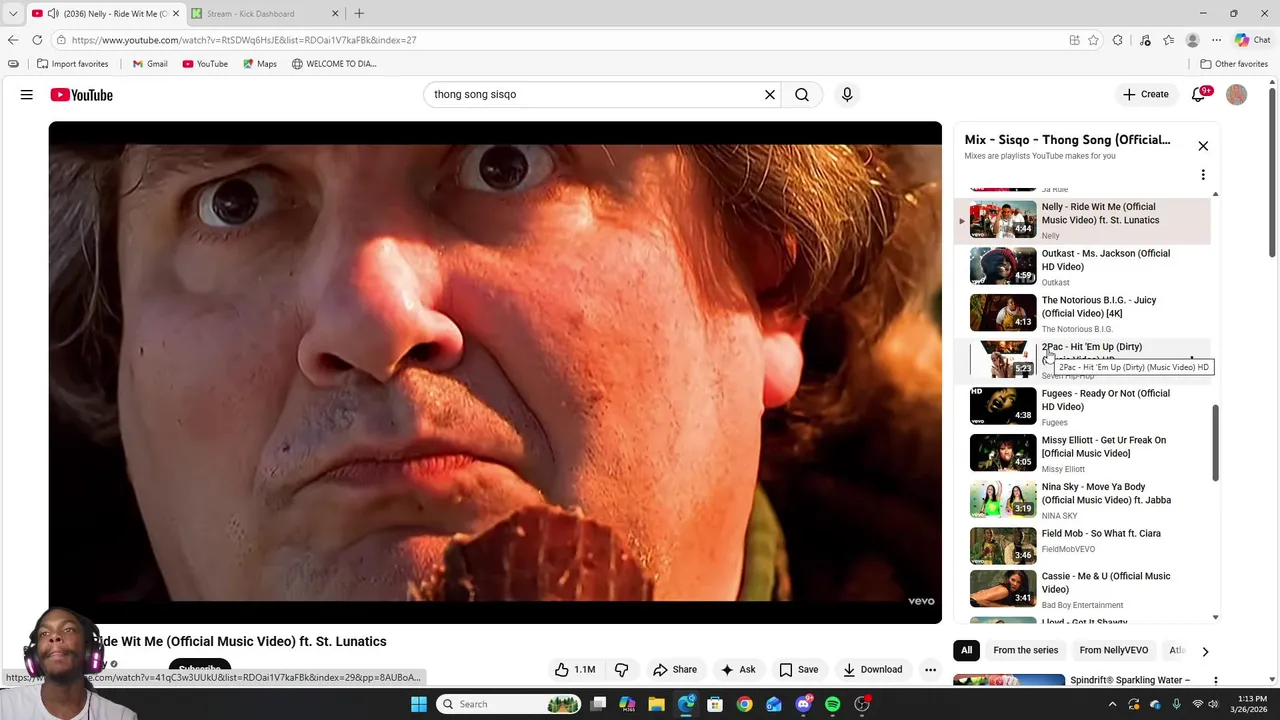This screenshot has height=720, width=1280.
Task: Play The Notorious B.I.G. - Juicy
Action: pos(1082,314)
